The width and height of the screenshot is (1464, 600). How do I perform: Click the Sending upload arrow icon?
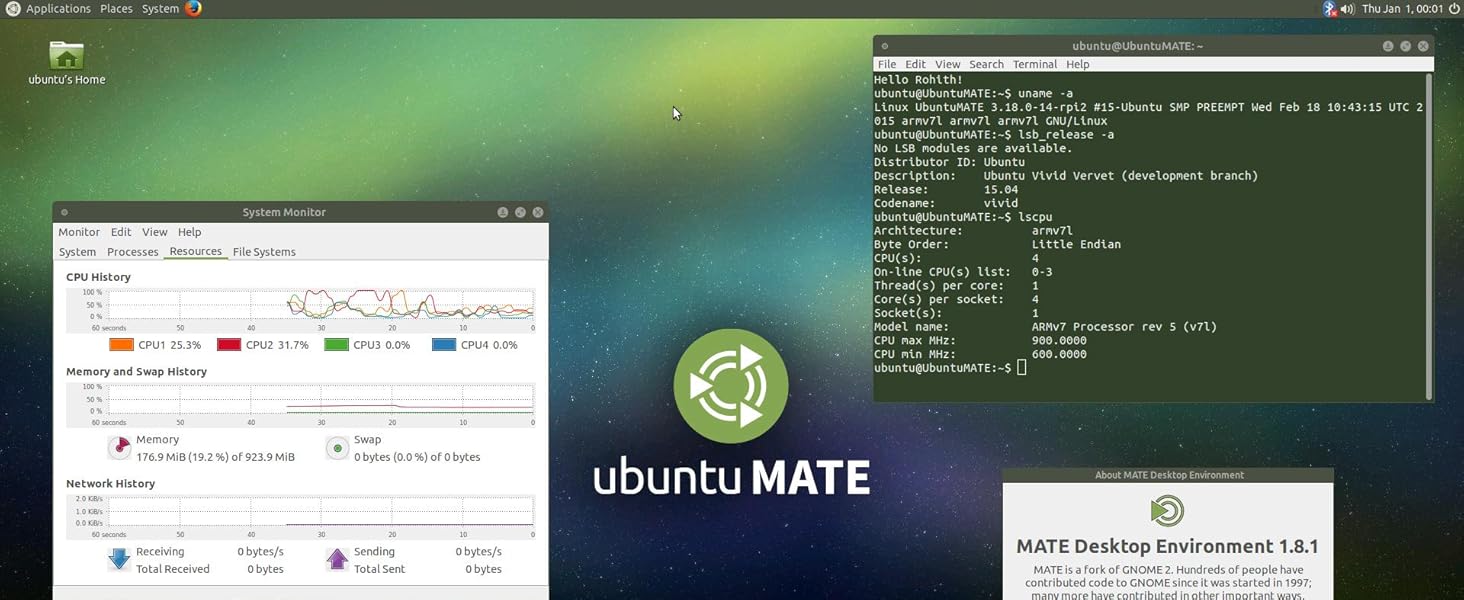337,559
